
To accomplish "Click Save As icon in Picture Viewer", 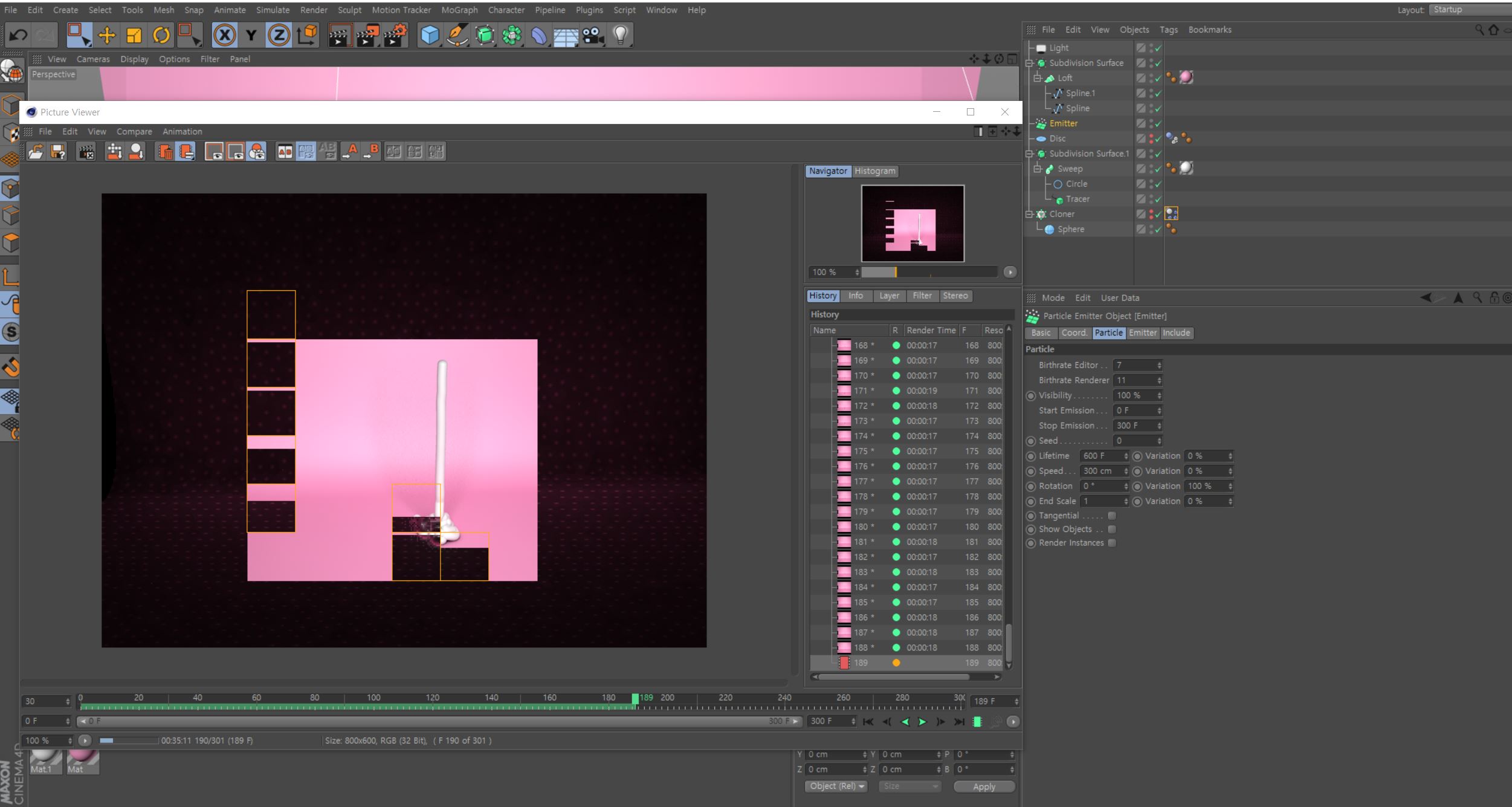I will coord(58,152).
